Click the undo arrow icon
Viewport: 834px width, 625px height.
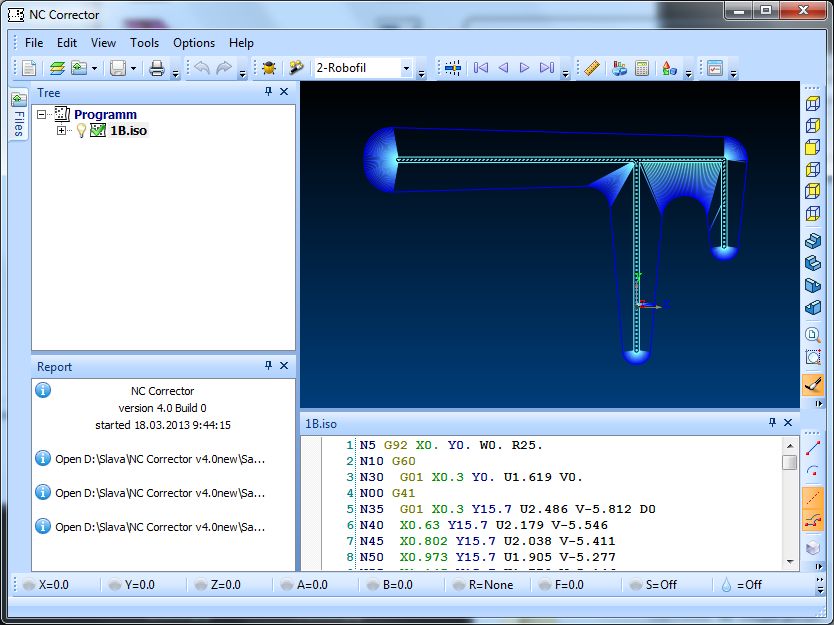tap(202, 68)
